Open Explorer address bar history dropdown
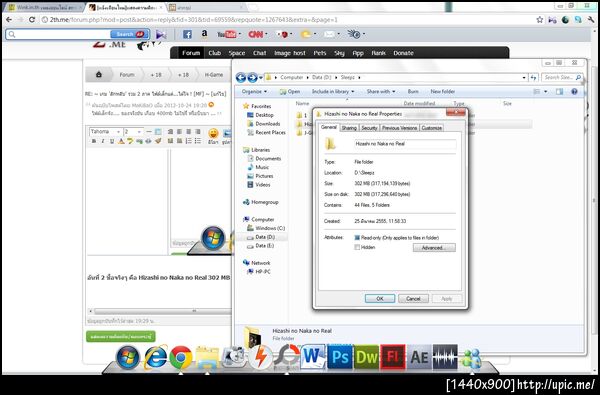The width and height of the screenshot is (600, 395). point(524,78)
